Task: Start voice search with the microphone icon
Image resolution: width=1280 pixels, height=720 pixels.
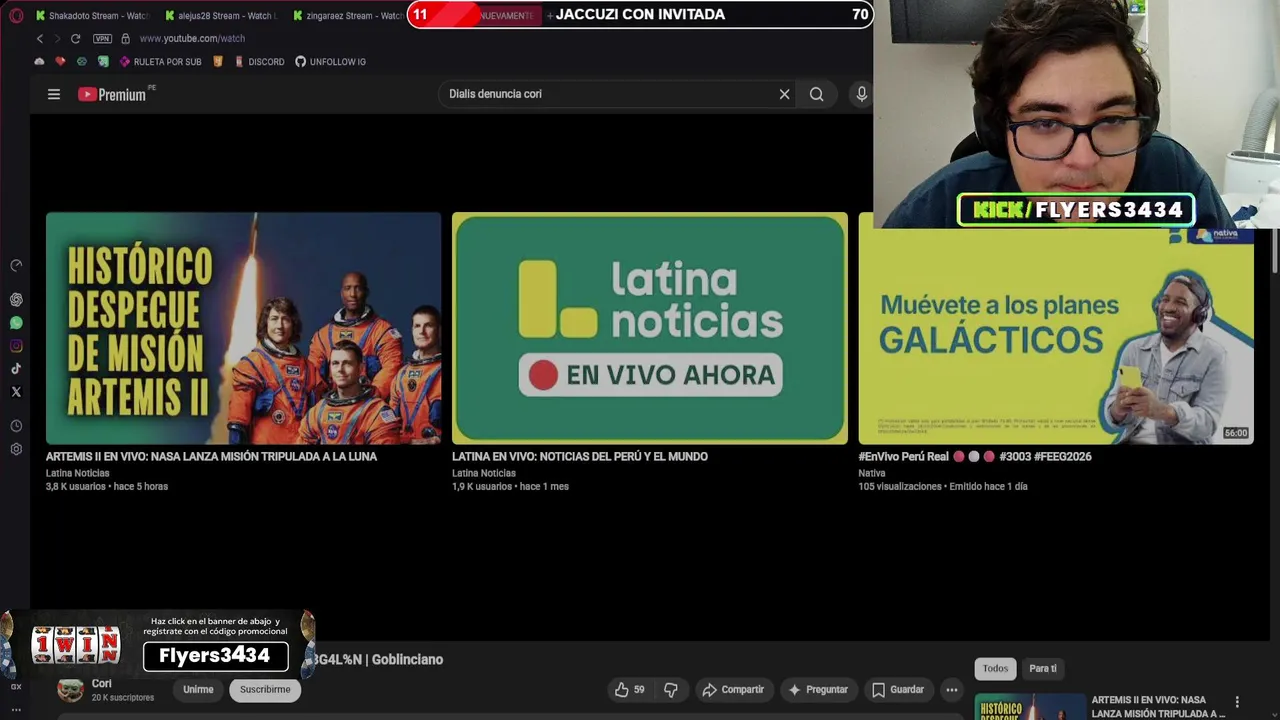Action: (861, 94)
